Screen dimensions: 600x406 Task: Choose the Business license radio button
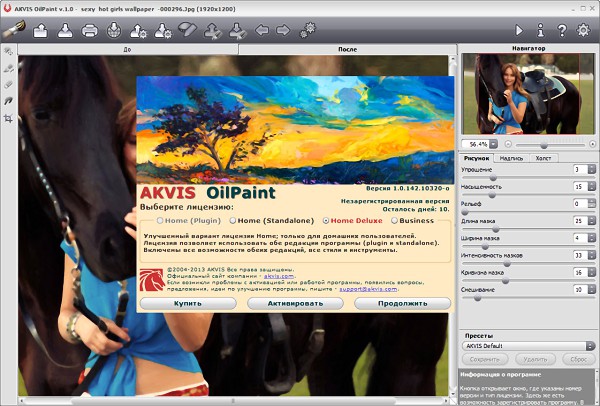point(393,220)
